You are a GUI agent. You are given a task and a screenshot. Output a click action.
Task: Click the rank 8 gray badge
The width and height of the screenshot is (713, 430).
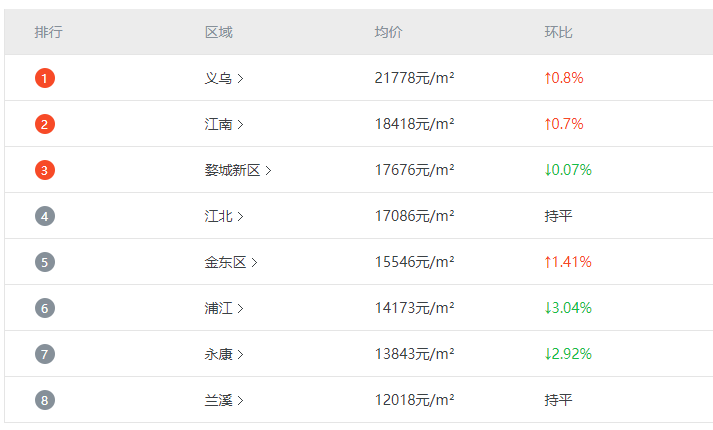pos(45,400)
